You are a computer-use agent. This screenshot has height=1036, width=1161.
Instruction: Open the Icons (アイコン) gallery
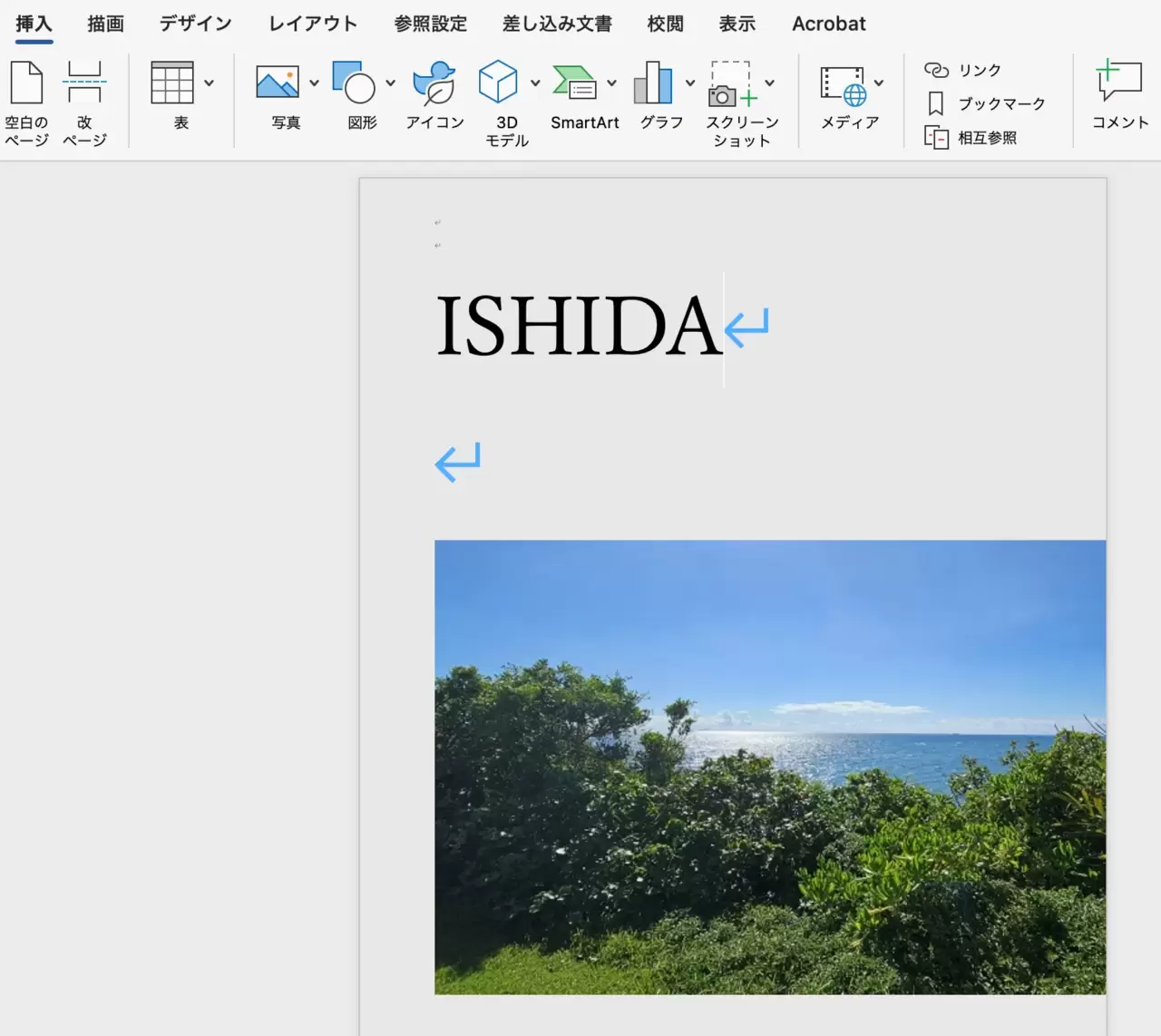[434, 83]
